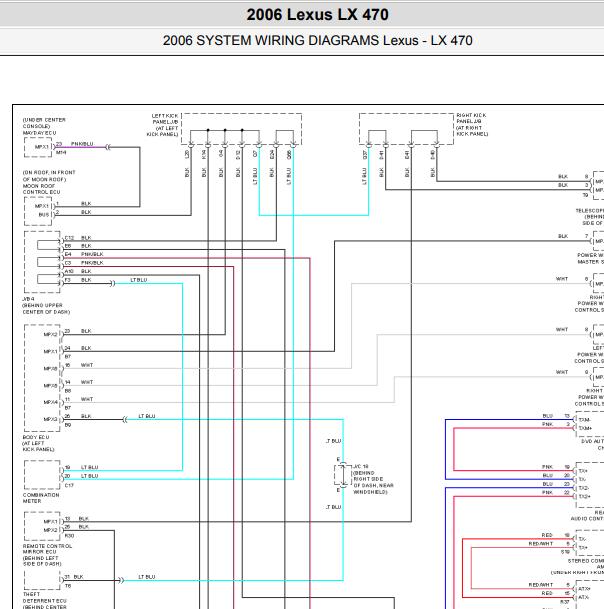Select the MPX4 pin of the Body ECU
The height and width of the screenshot is (609, 604).
click(50, 402)
